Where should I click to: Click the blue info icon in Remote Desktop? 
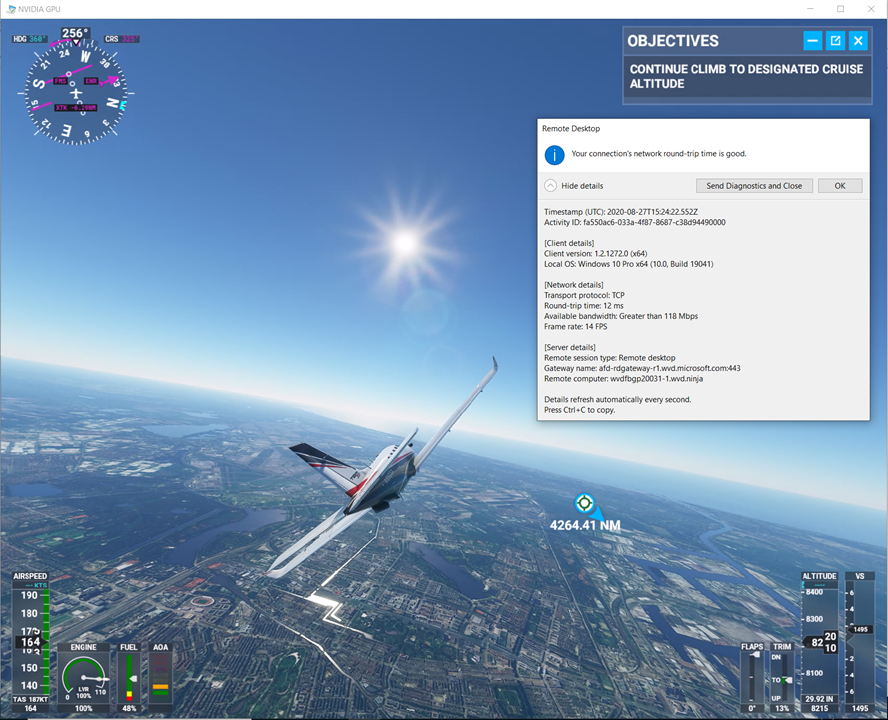tap(554, 155)
